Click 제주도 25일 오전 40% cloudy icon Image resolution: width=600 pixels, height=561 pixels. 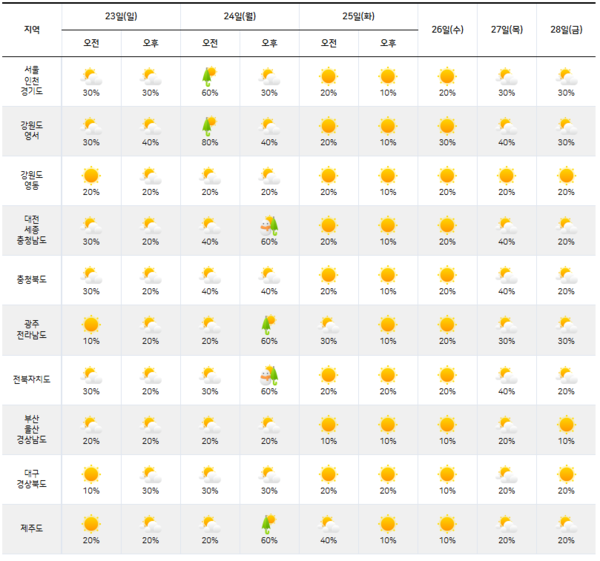pos(328,523)
